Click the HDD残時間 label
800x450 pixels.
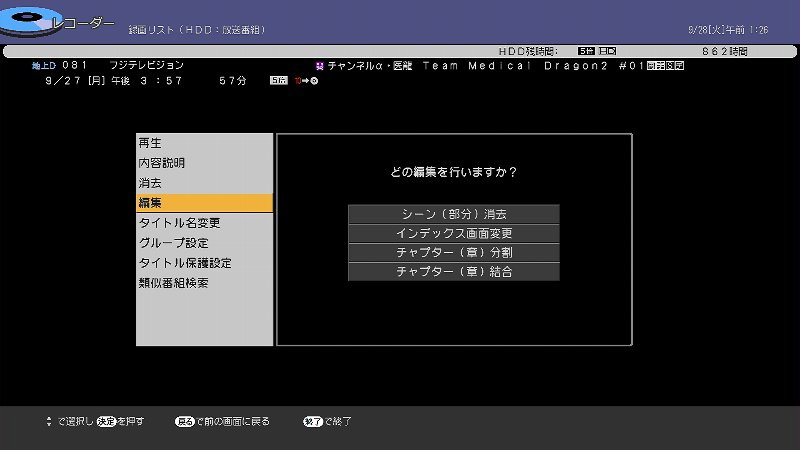[x=528, y=52]
